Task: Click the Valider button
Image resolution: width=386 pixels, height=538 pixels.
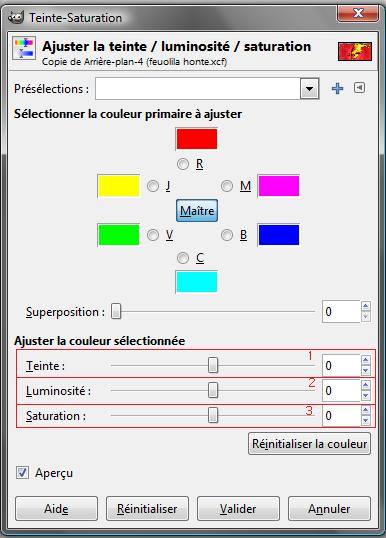Action: pyautogui.click(x=238, y=508)
